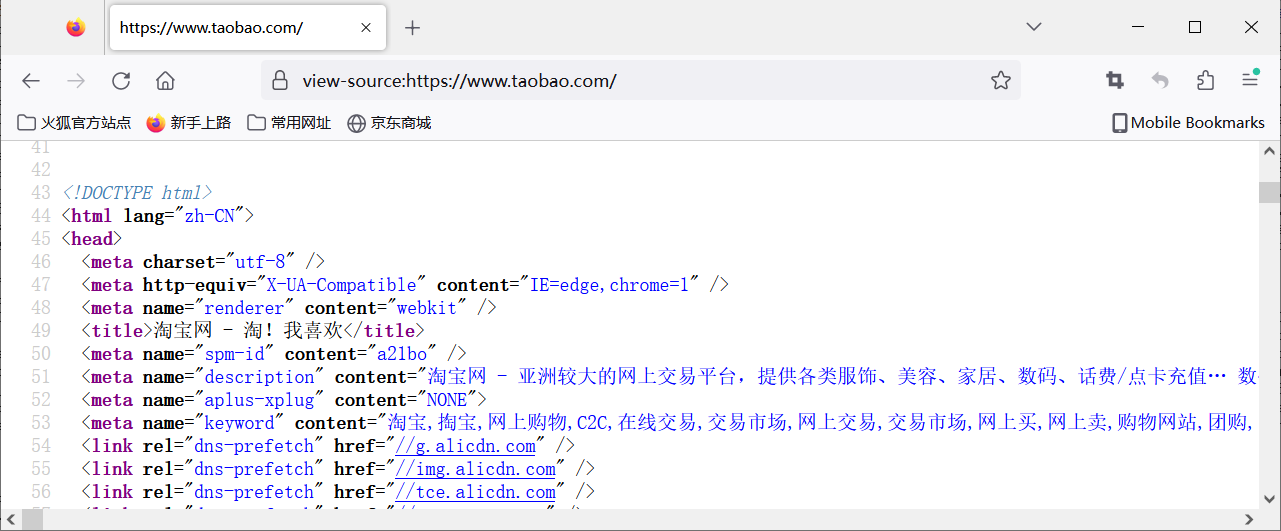Viewport: 1281px width, 531px height.
Task: Click the vertical scrollbar thumb
Action: (x=1269, y=192)
